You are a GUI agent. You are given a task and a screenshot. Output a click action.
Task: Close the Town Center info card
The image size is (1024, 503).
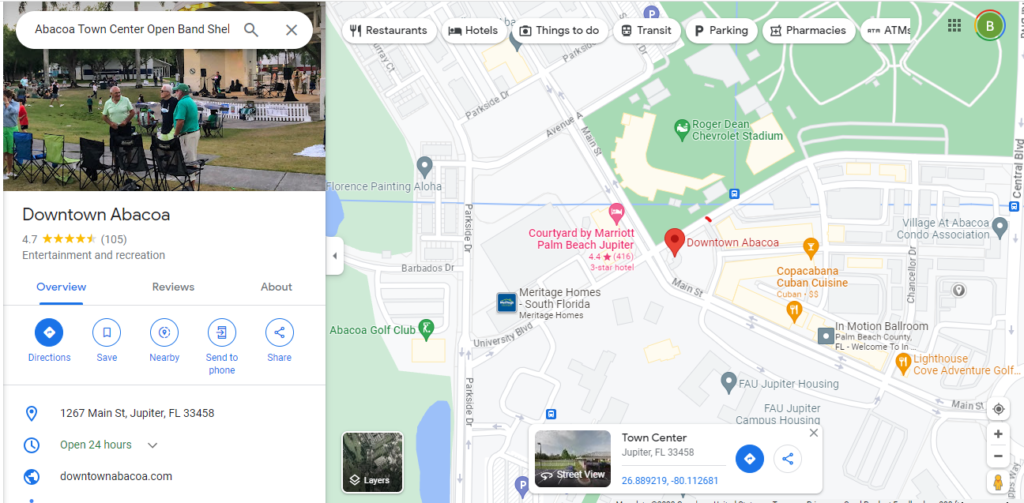tap(813, 432)
